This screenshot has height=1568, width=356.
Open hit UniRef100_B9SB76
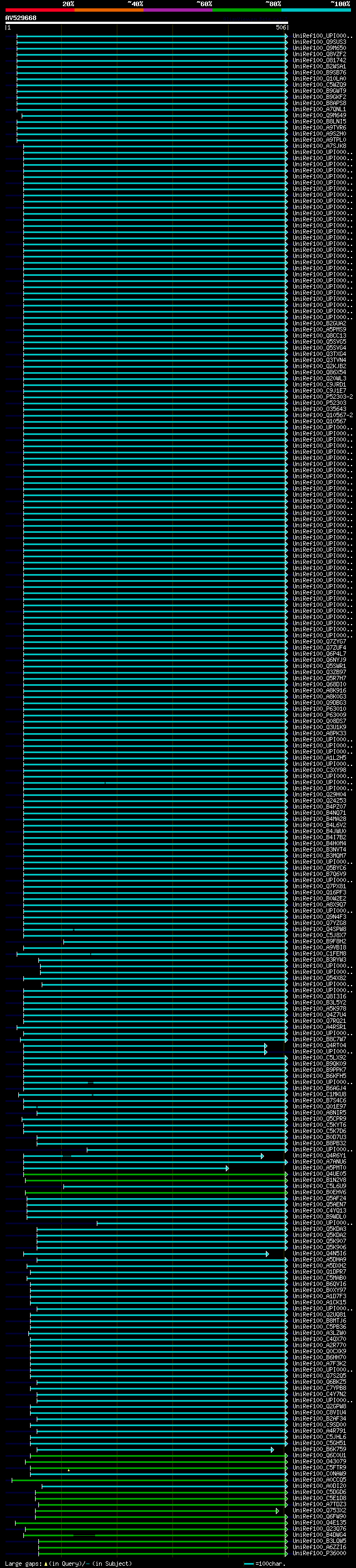[319, 72]
